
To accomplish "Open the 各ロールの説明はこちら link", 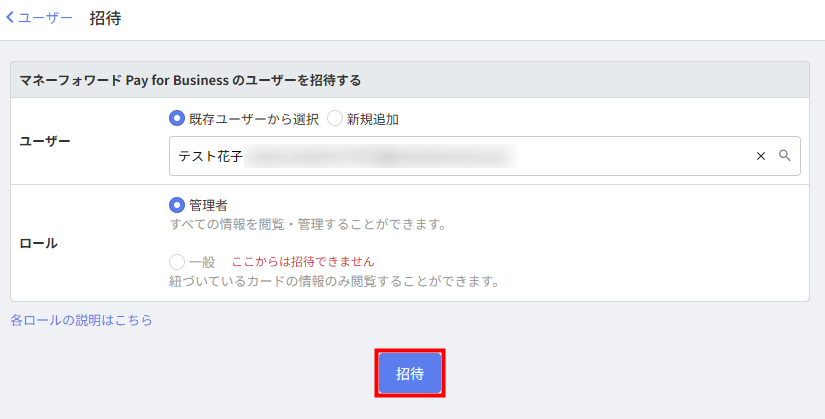I will click(x=81, y=321).
